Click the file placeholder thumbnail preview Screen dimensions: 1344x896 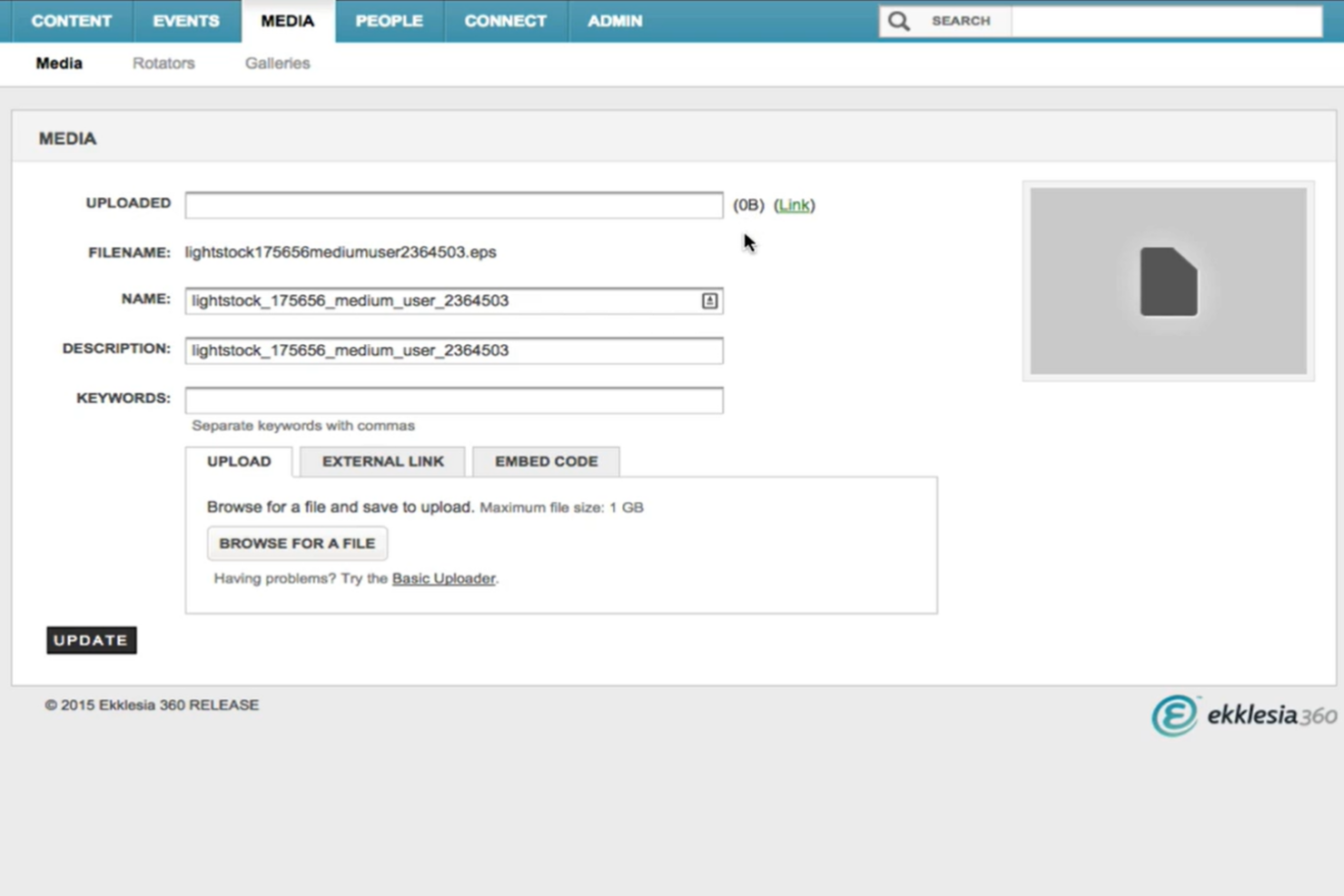(x=1168, y=281)
